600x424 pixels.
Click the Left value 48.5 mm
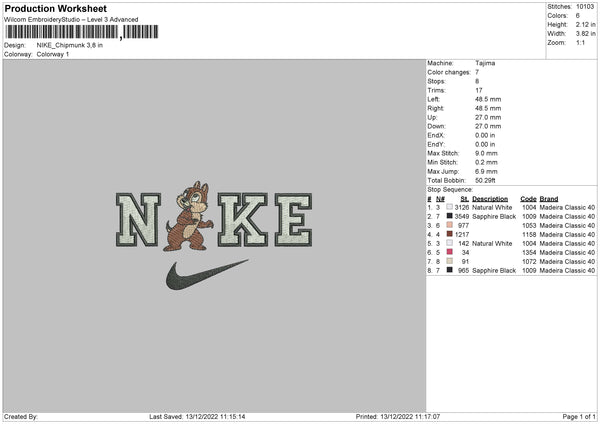click(x=488, y=99)
